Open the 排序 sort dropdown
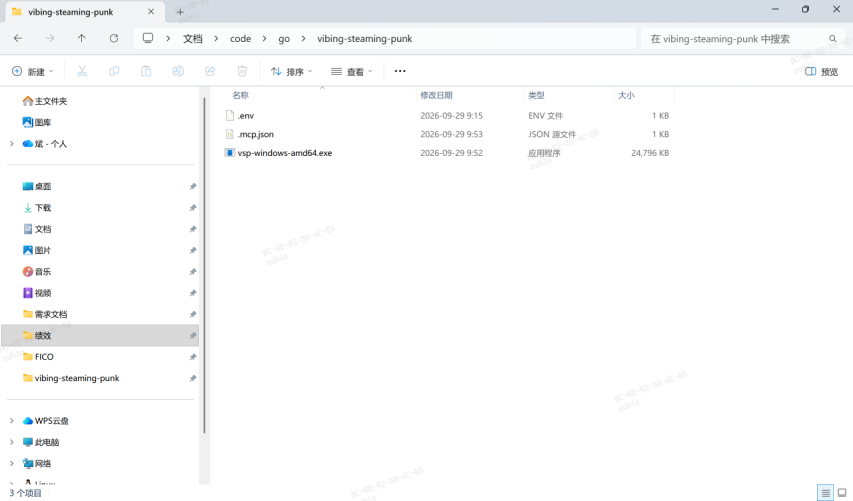Viewport: 853px width, 501px height. tap(292, 71)
